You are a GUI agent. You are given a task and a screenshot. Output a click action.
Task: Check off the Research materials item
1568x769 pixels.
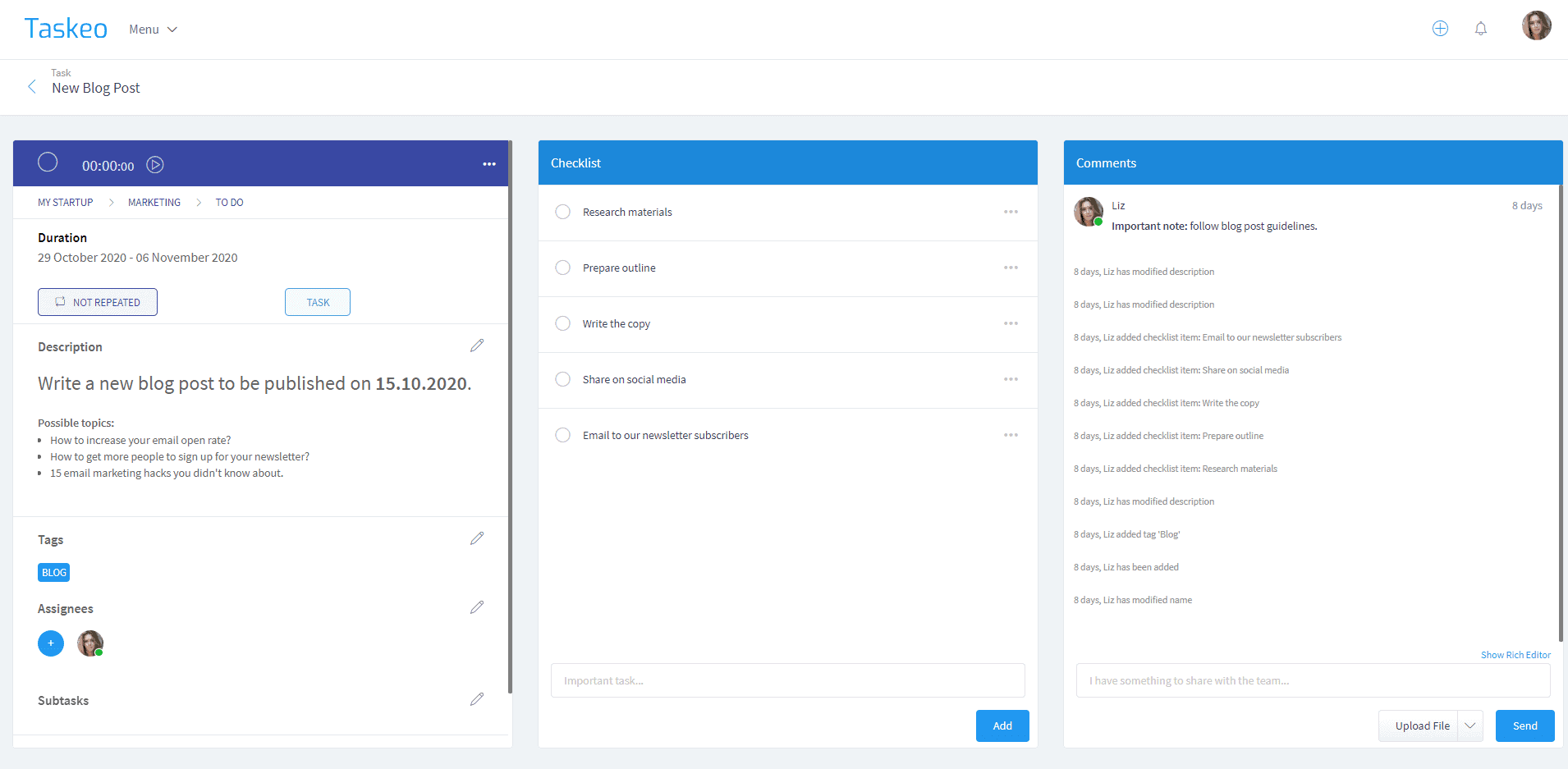pos(562,212)
